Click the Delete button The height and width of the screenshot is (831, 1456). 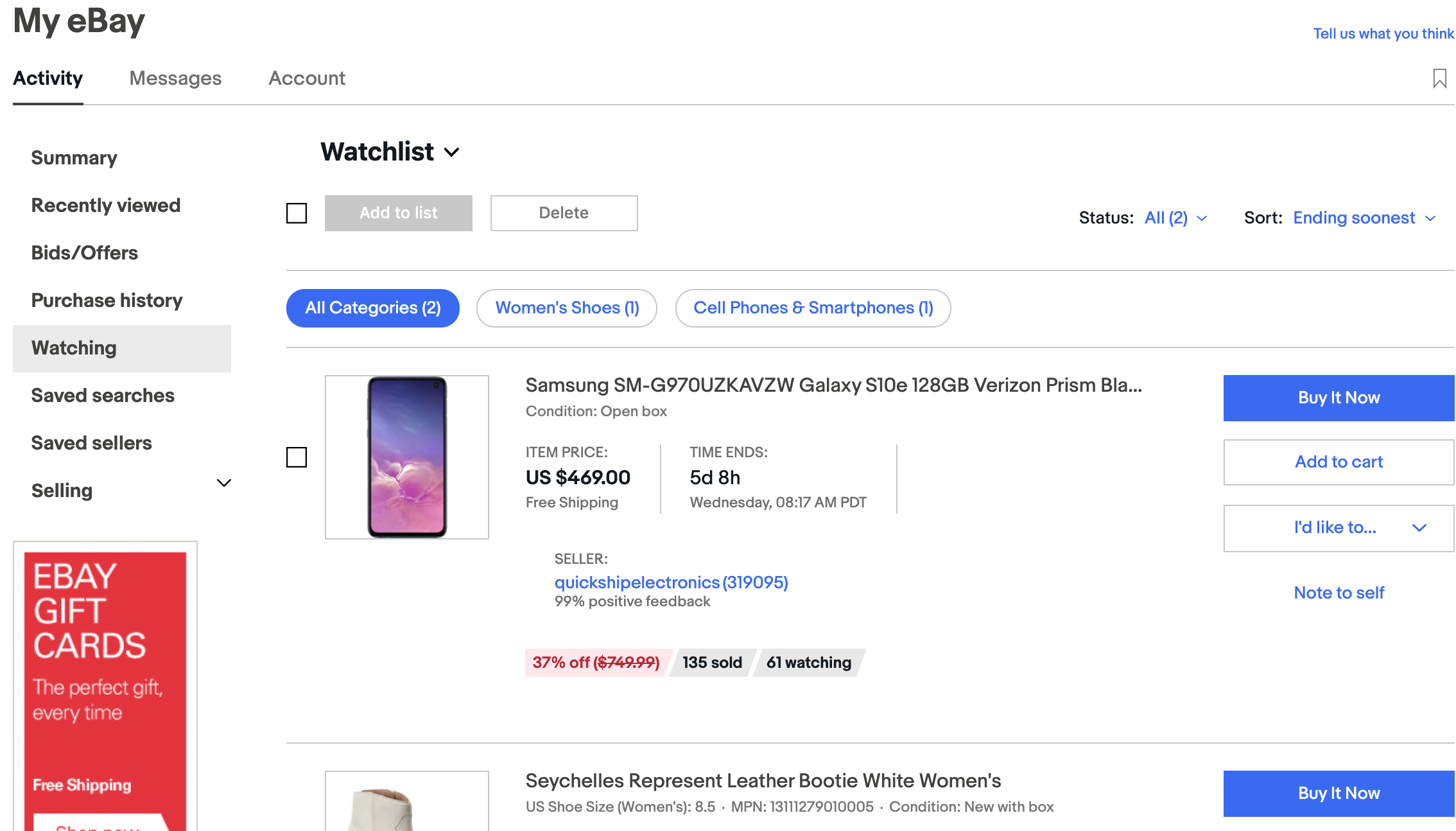(x=563, y=213)
